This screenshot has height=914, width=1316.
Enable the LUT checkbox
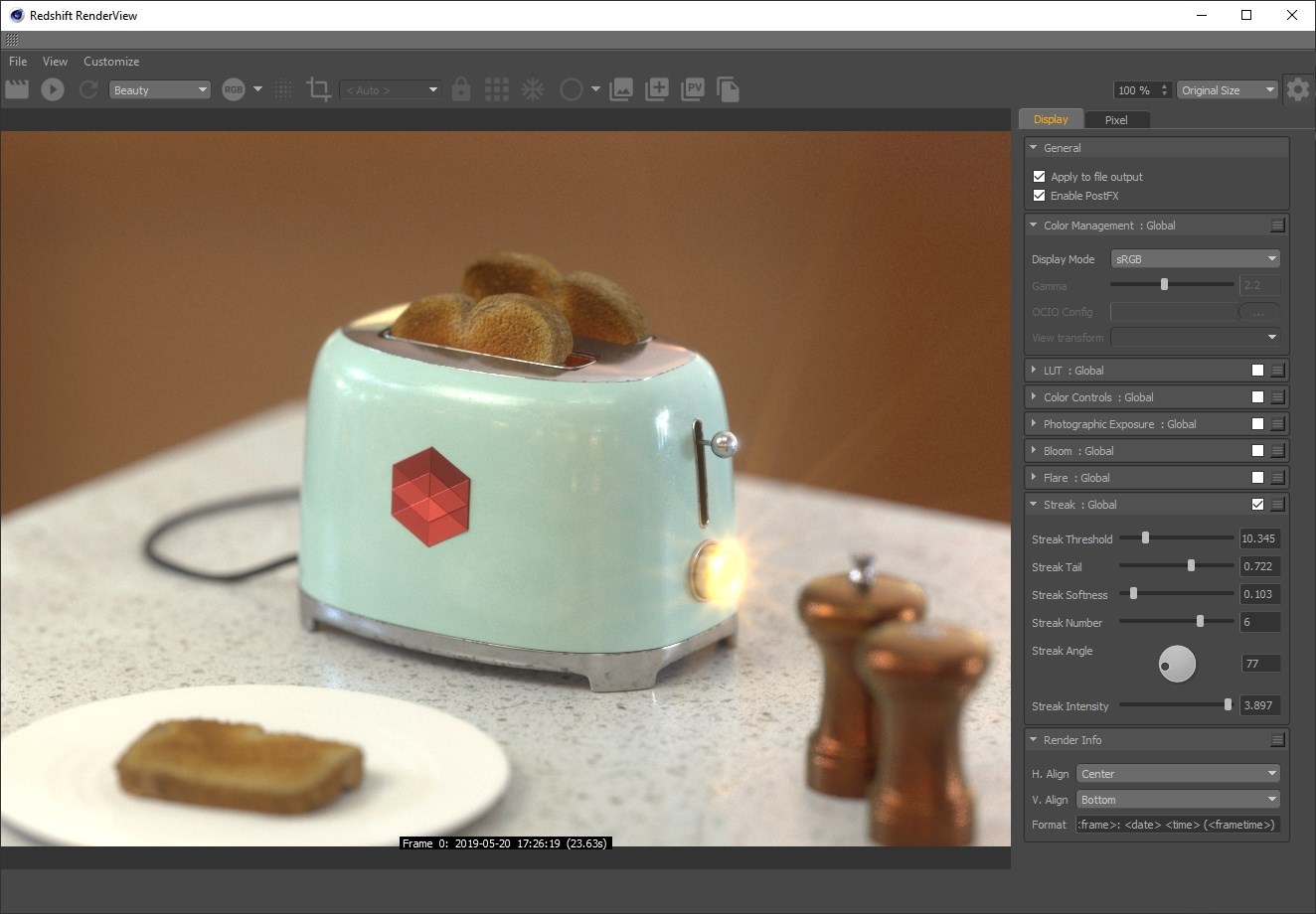point(1257,370)
